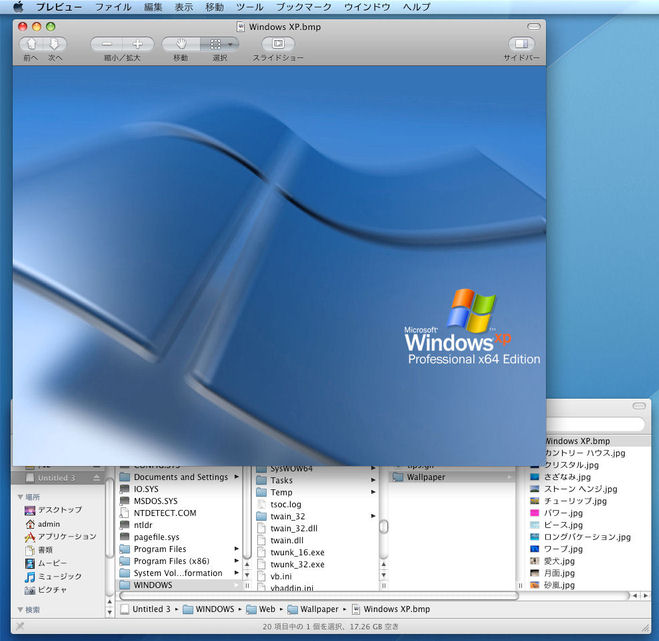Select the Move hand tool
The image size is (659, 641).
tap(181, 44)
